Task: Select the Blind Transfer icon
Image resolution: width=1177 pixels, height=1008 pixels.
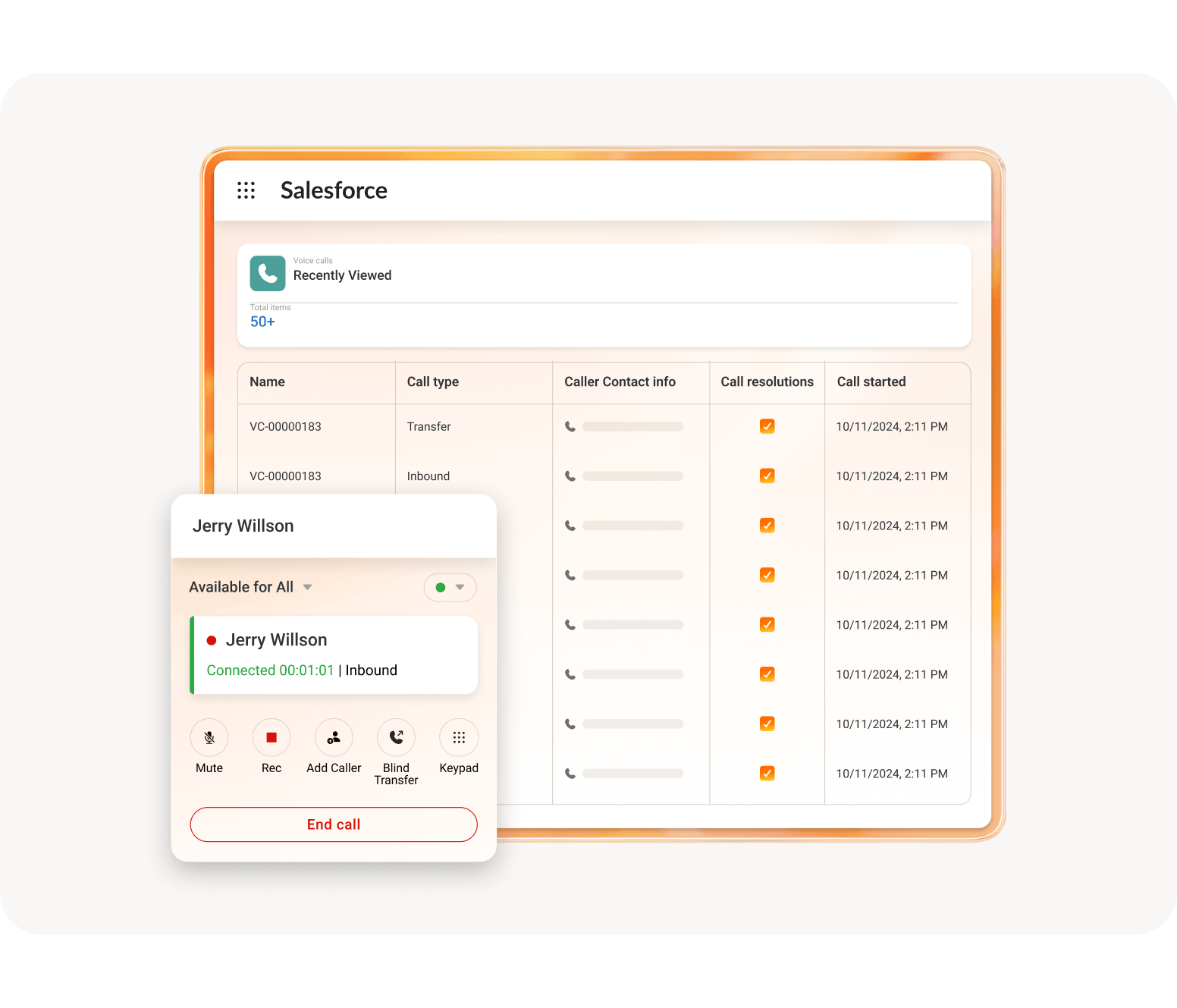Action: tap(396, 737)
